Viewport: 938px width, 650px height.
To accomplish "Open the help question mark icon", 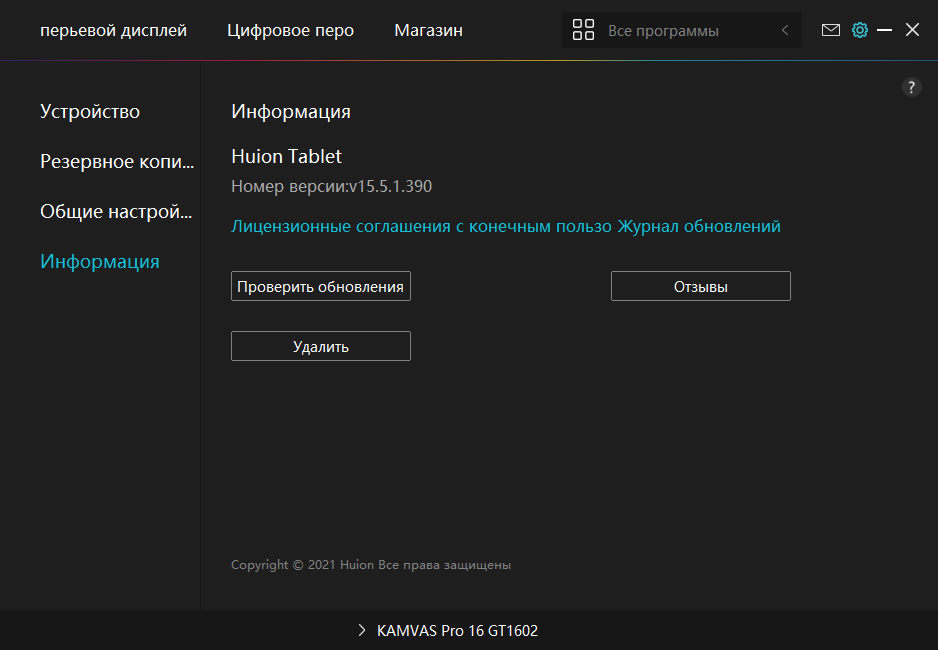I will [x=911, y=87].
